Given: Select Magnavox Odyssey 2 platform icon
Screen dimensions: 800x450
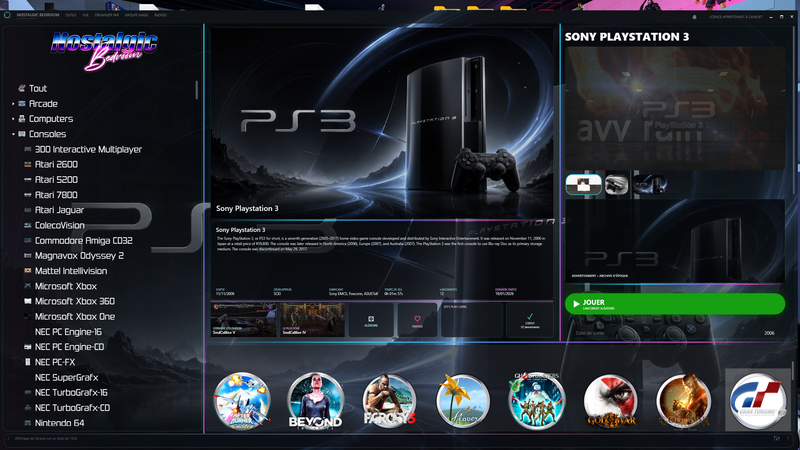Looking at the screenshot, I should [28, 256].
